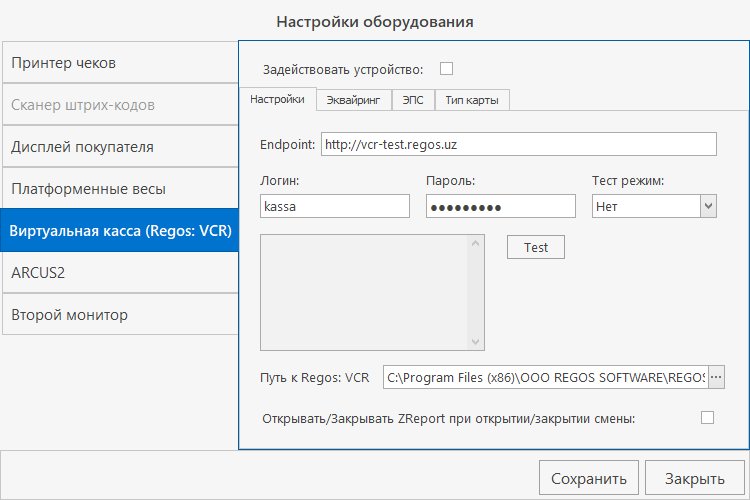Image resolution: width=750 pixels, height=500 pixels.
Task: Click the 'Сохранить' button
Action: pos(588,478)
